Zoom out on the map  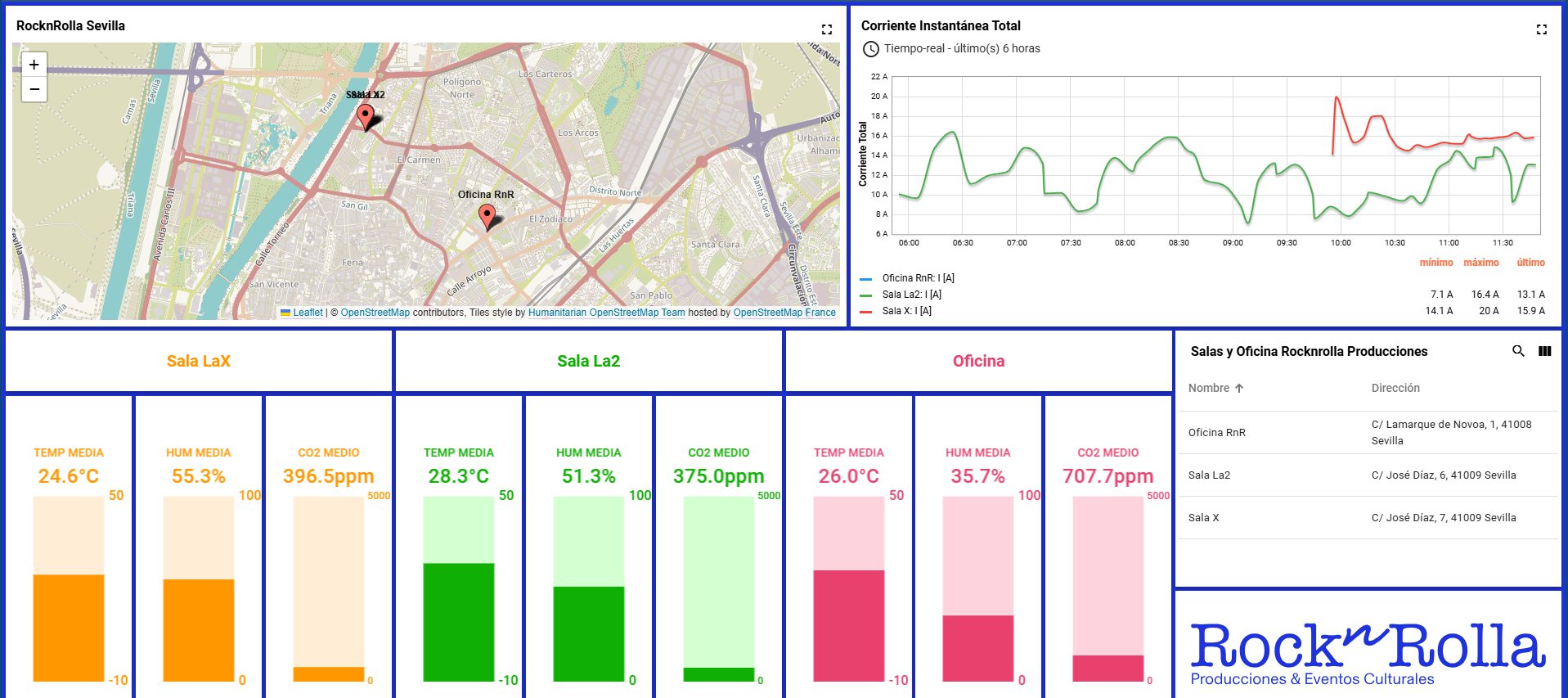click(34, 89)
